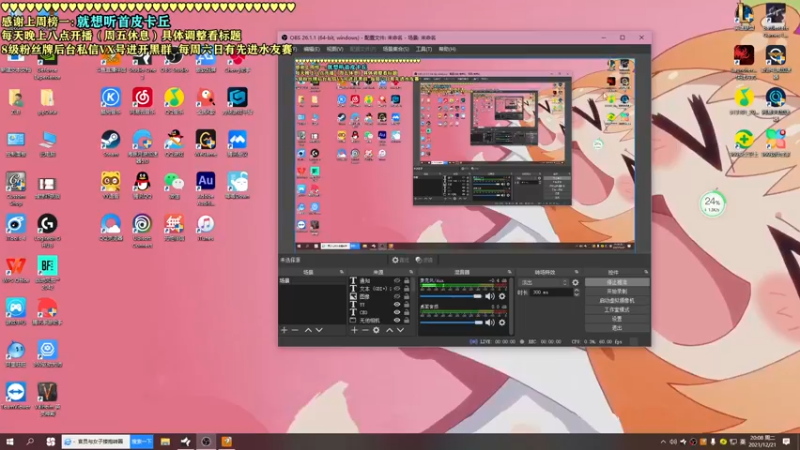800x450 pixels.
Task: Open the 配置文件(P) menu in OBS
Action: tap(363, 49)
